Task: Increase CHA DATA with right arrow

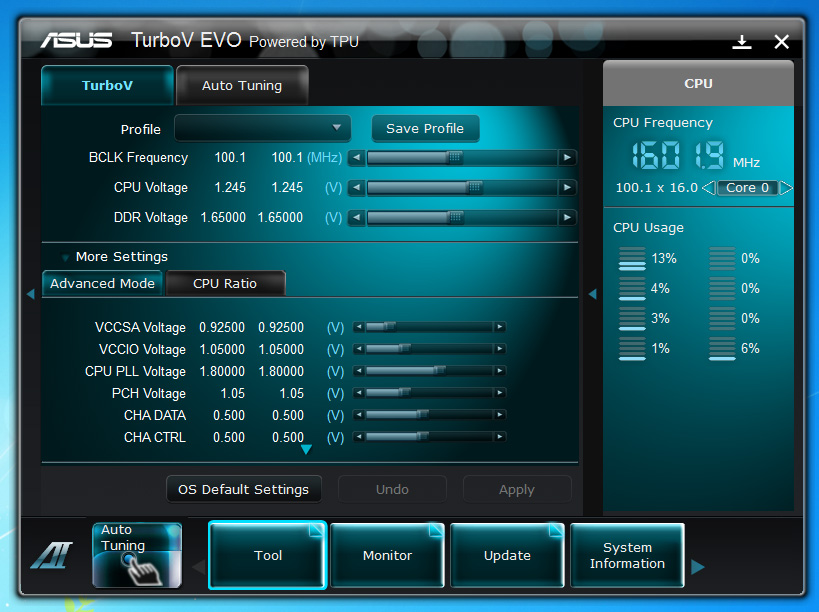Action: click(500, 415)
